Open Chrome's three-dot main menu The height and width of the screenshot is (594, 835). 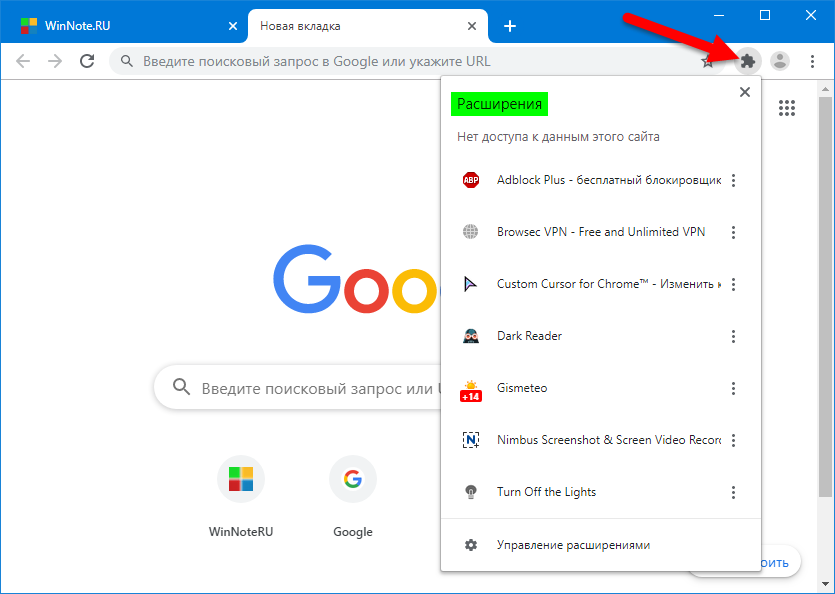[x=812, y=61]
